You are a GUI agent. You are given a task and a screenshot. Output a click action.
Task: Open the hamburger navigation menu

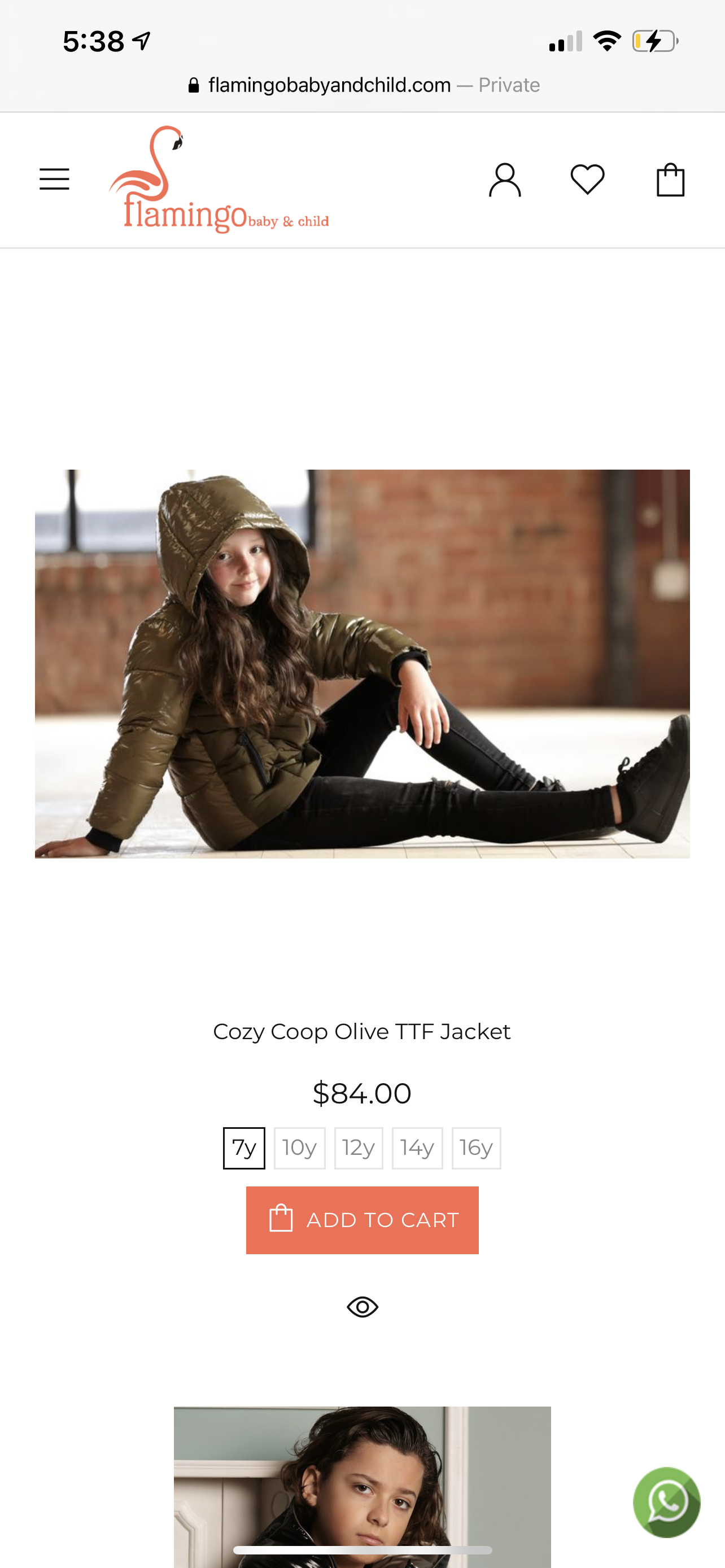point(54,179)
